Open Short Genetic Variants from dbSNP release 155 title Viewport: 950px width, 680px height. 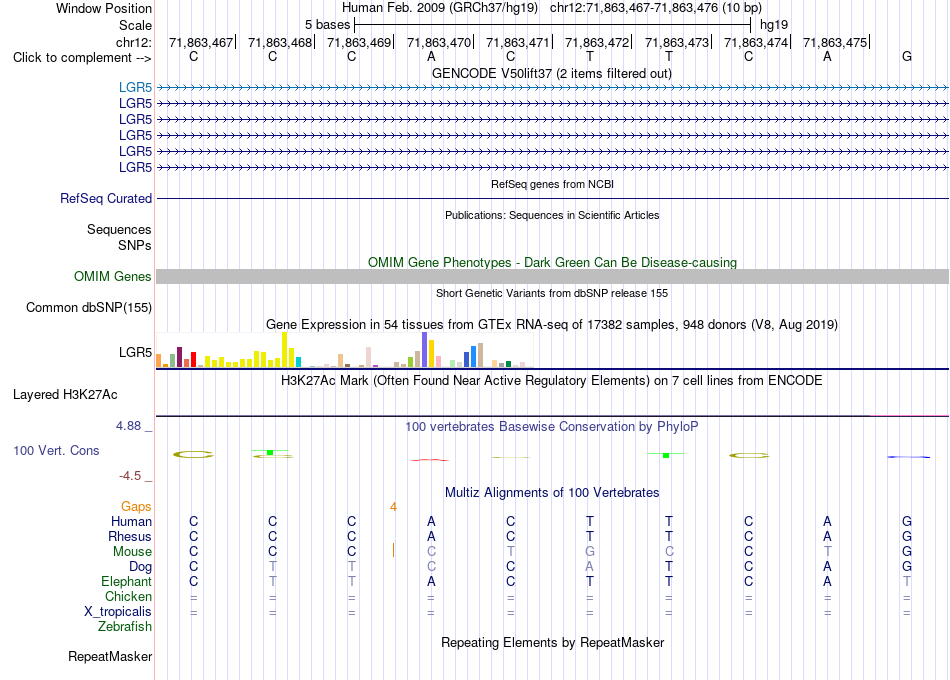click(552, 293)
